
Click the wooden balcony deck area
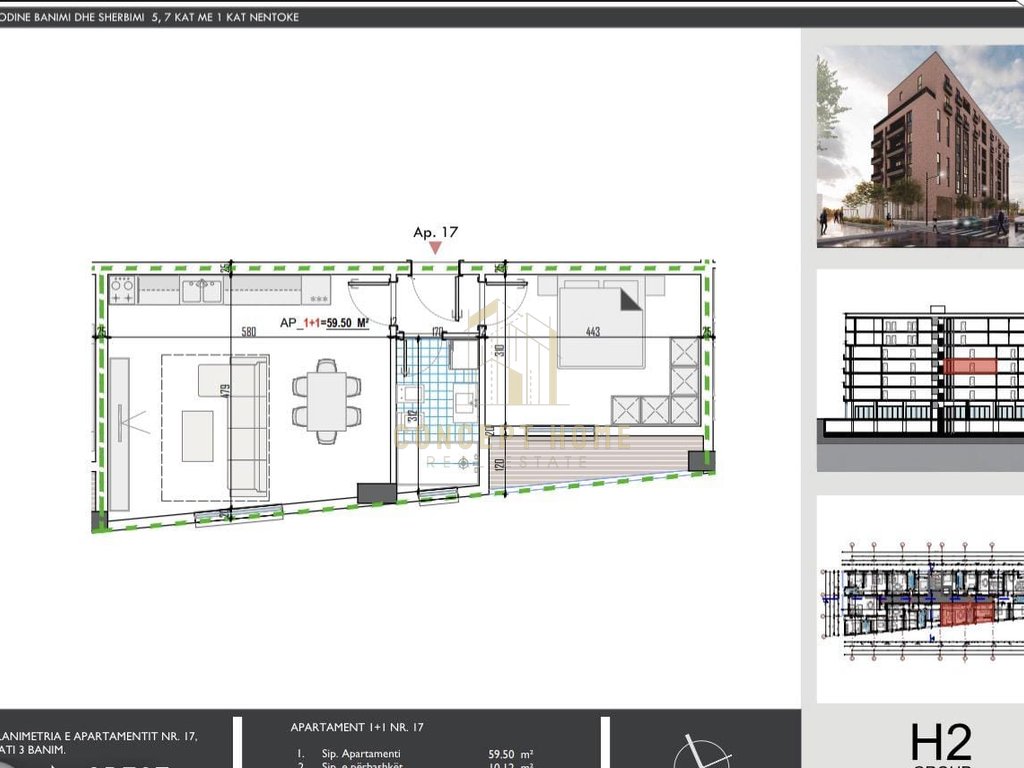click(x=590, y=458)
